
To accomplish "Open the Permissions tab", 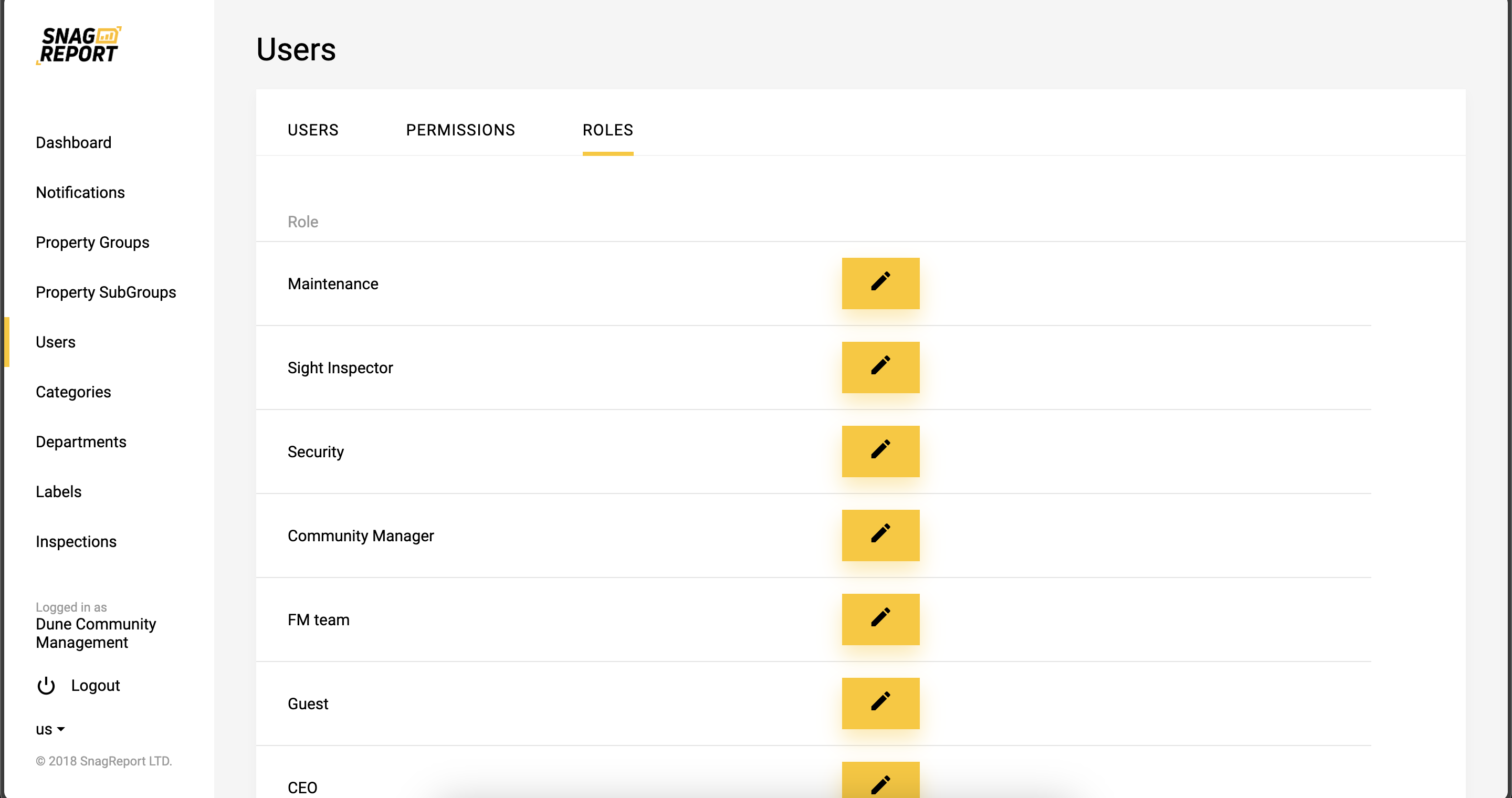I will click(460, 130).
